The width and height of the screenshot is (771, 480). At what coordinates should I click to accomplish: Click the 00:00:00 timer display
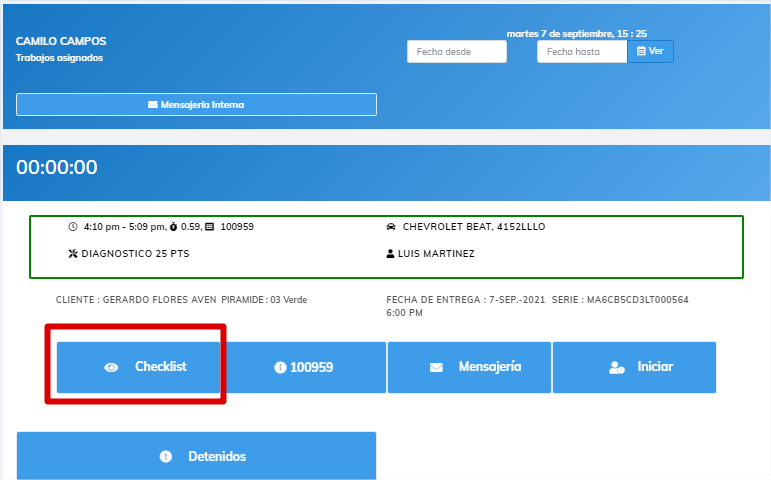pos(57,167)
